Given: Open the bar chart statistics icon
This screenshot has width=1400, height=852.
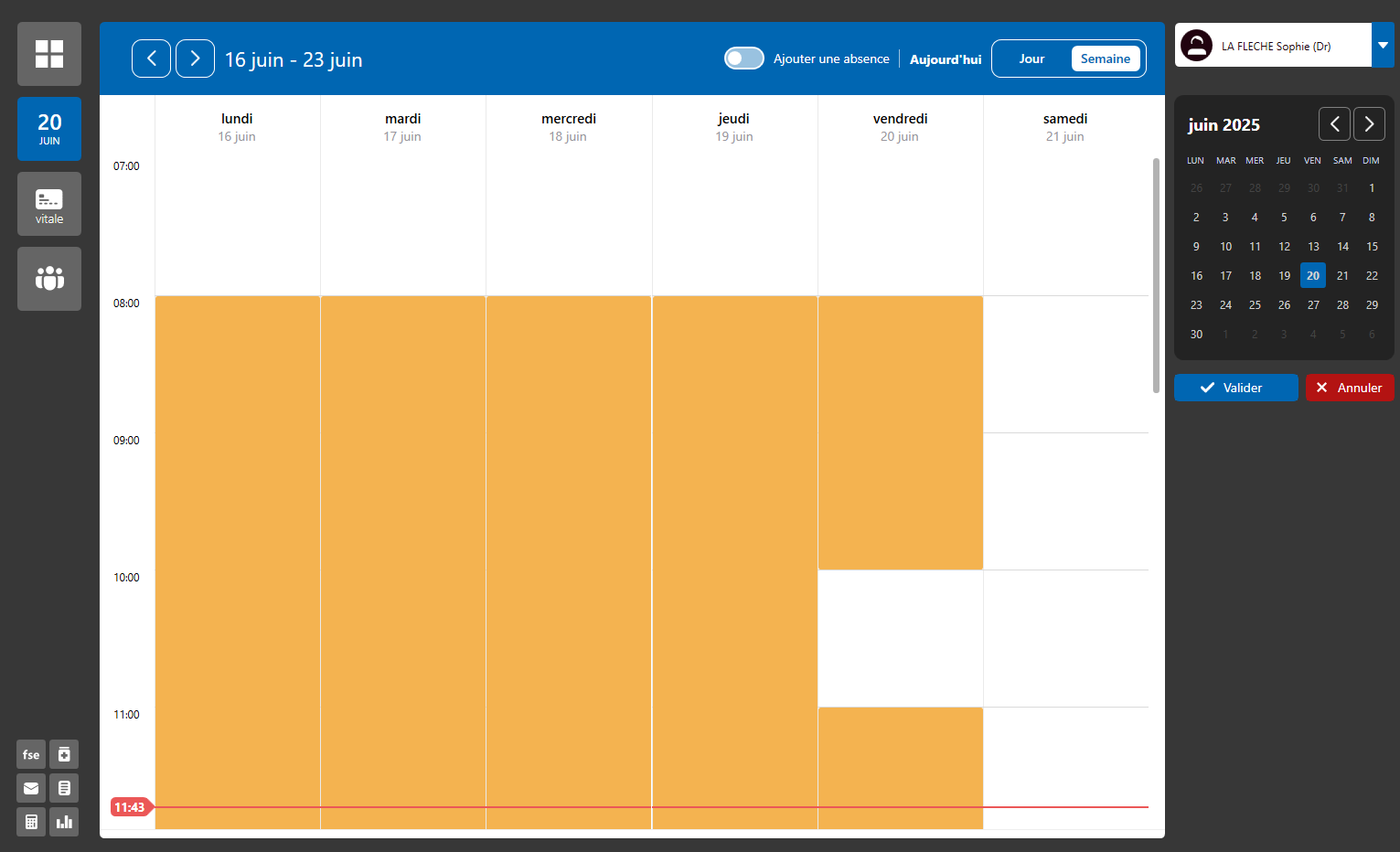Looking at the screenshot, I should click(64, 822).
